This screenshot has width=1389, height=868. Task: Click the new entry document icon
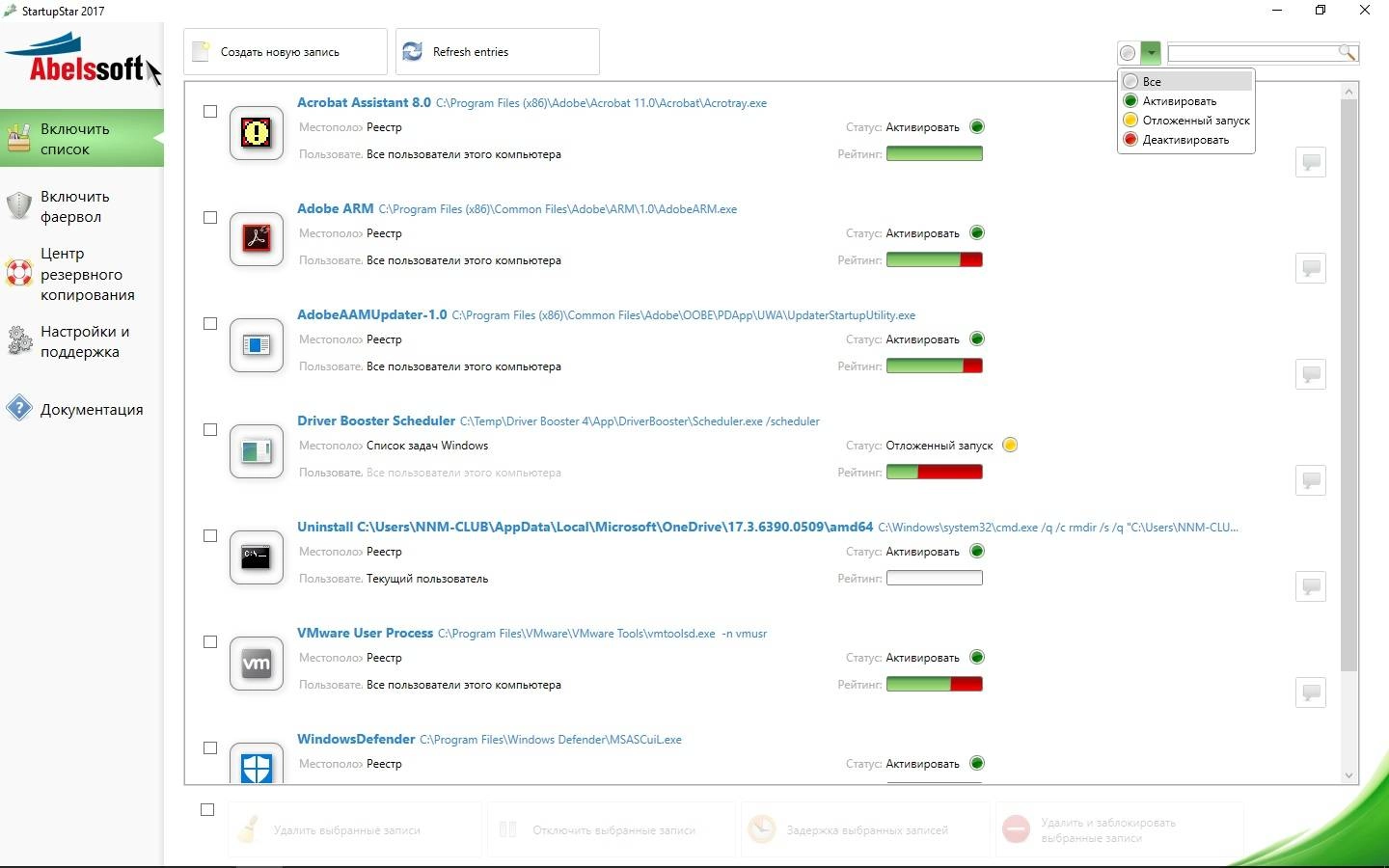tap(201, 51)
